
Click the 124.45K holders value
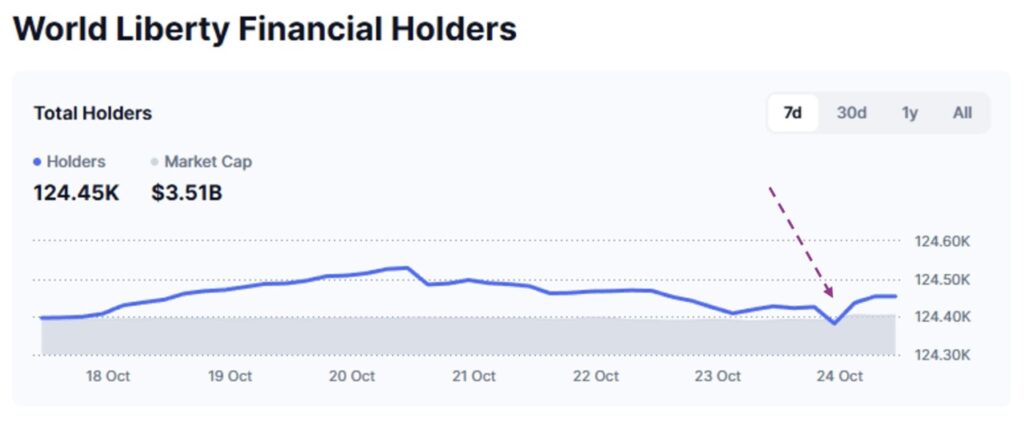(x=76, y=192)
